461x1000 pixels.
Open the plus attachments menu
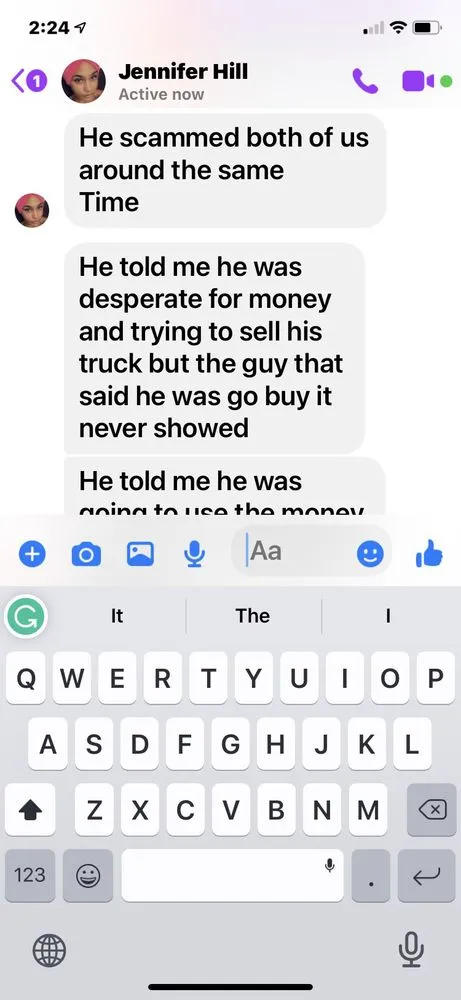31,554
